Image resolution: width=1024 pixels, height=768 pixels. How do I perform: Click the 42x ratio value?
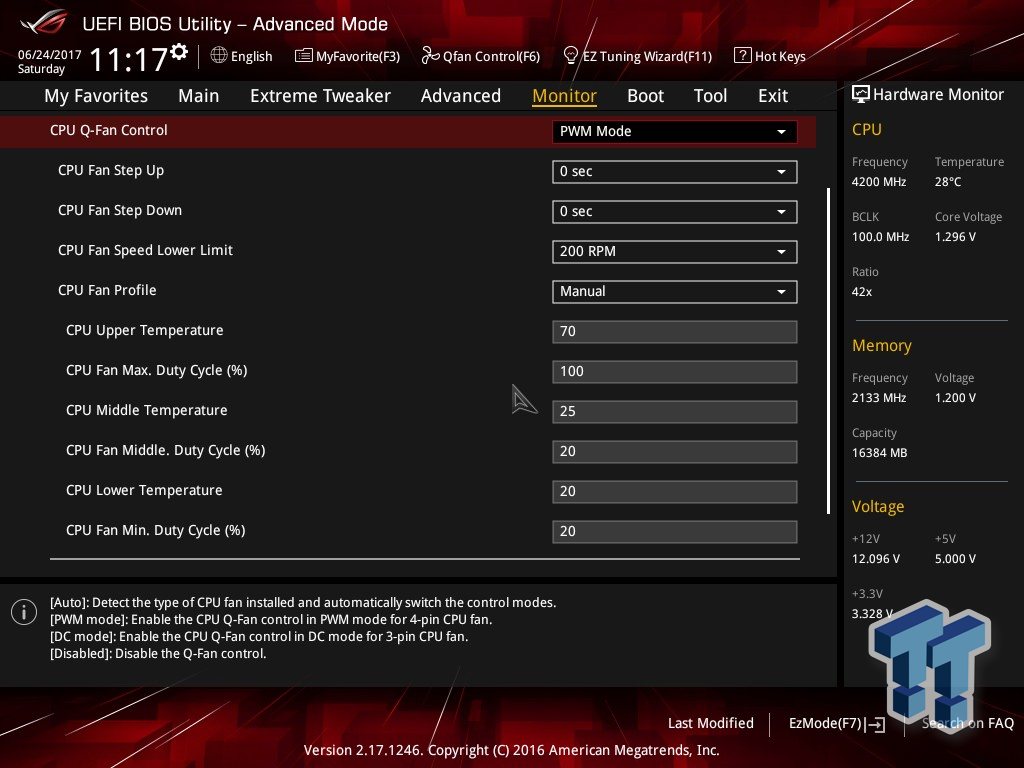pyautogui.click(x=861, y=292)
